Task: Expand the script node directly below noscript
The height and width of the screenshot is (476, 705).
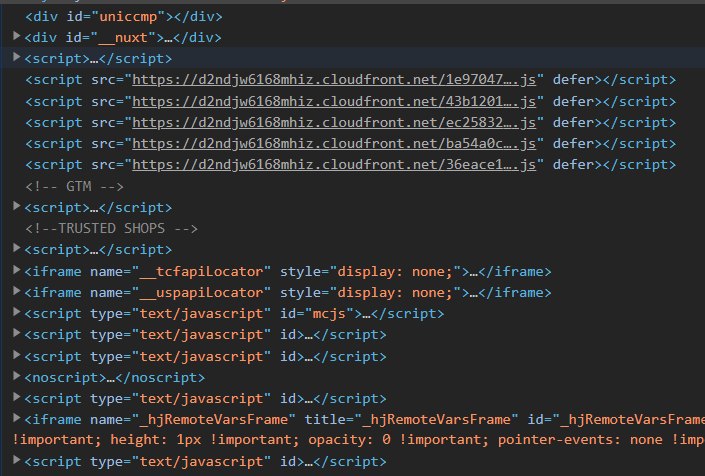Action: coord(17,396)
